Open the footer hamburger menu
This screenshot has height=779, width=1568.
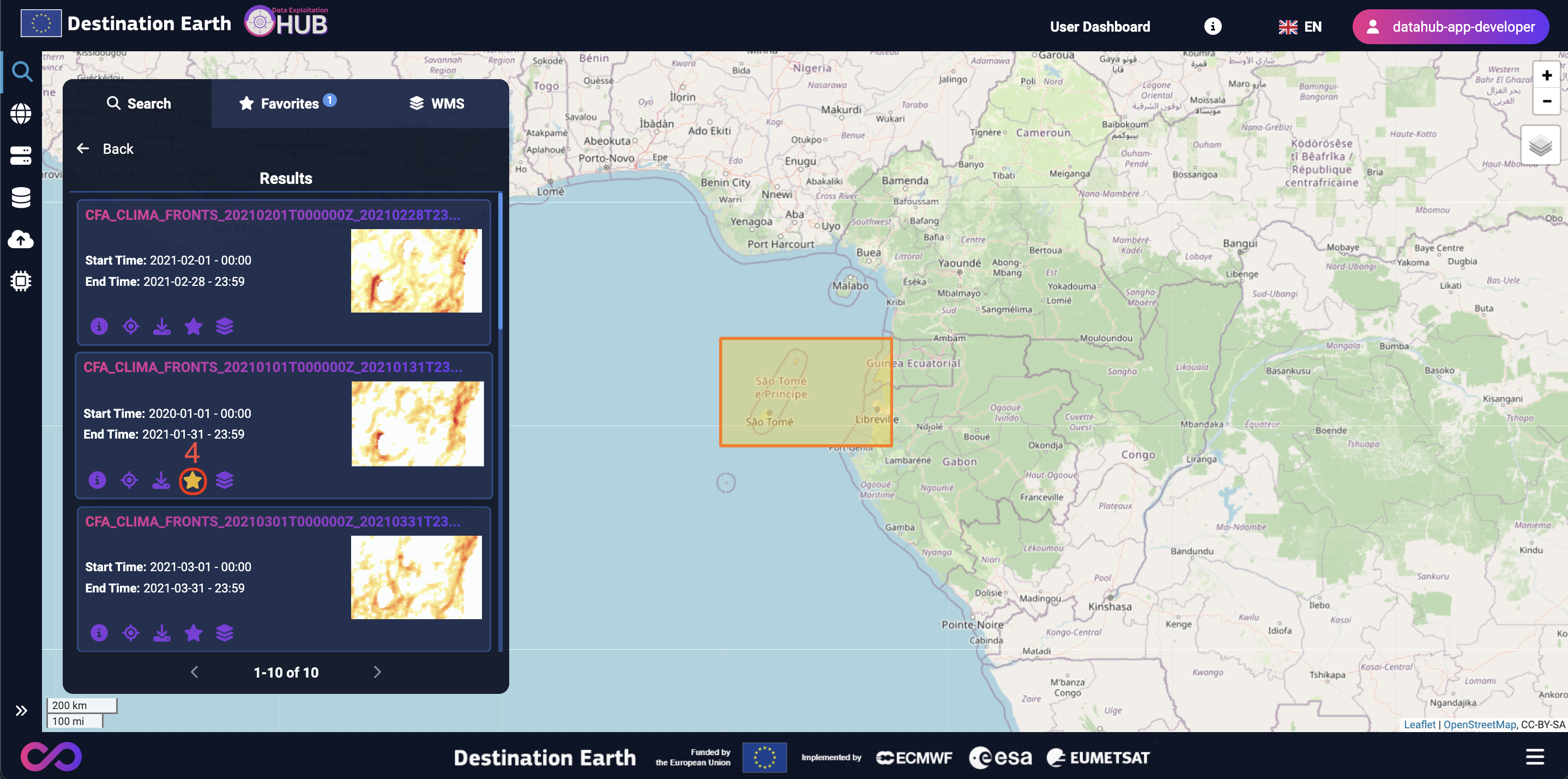[x=1535, y=757]
